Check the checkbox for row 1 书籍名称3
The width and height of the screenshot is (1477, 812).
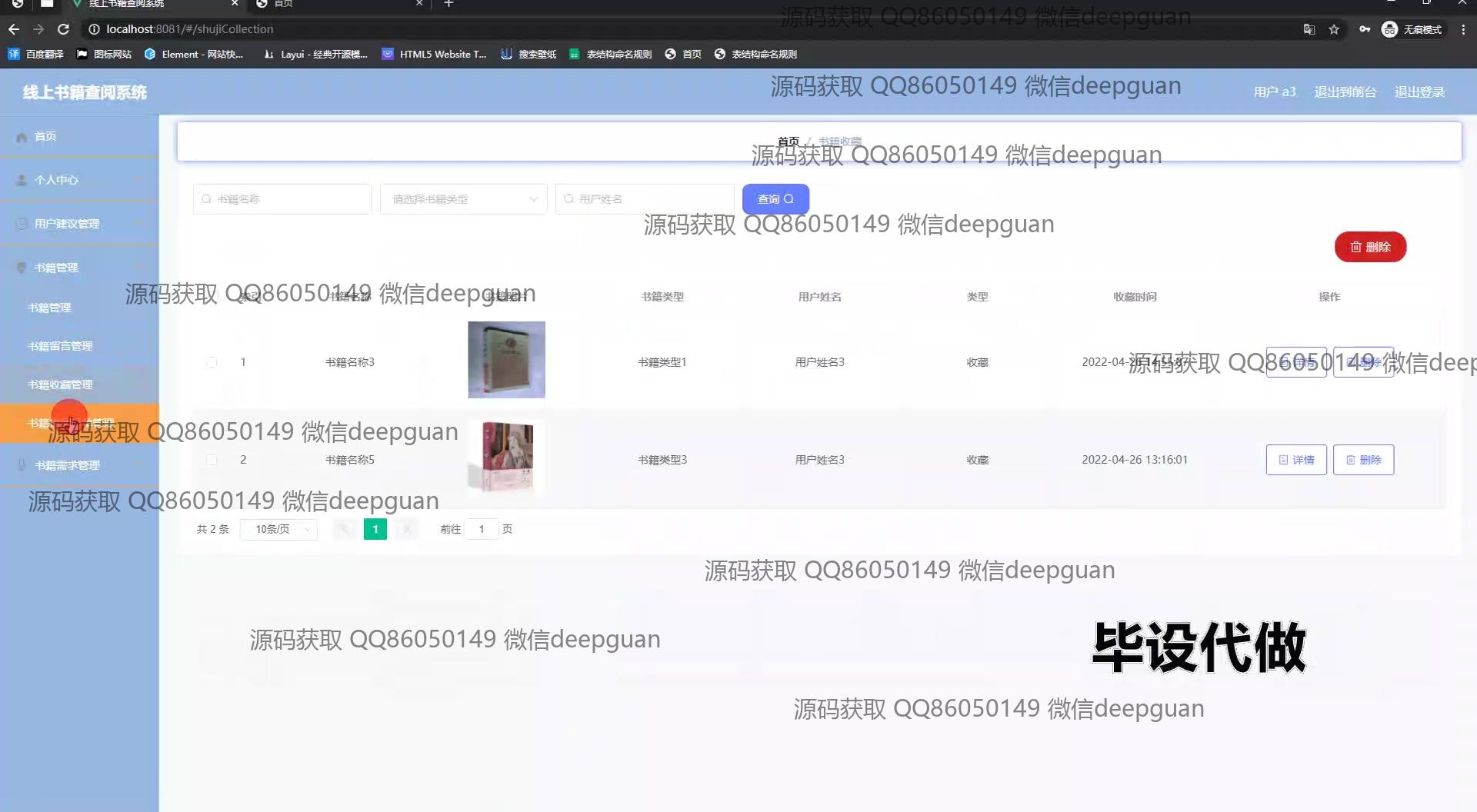[x=212, y=362]
